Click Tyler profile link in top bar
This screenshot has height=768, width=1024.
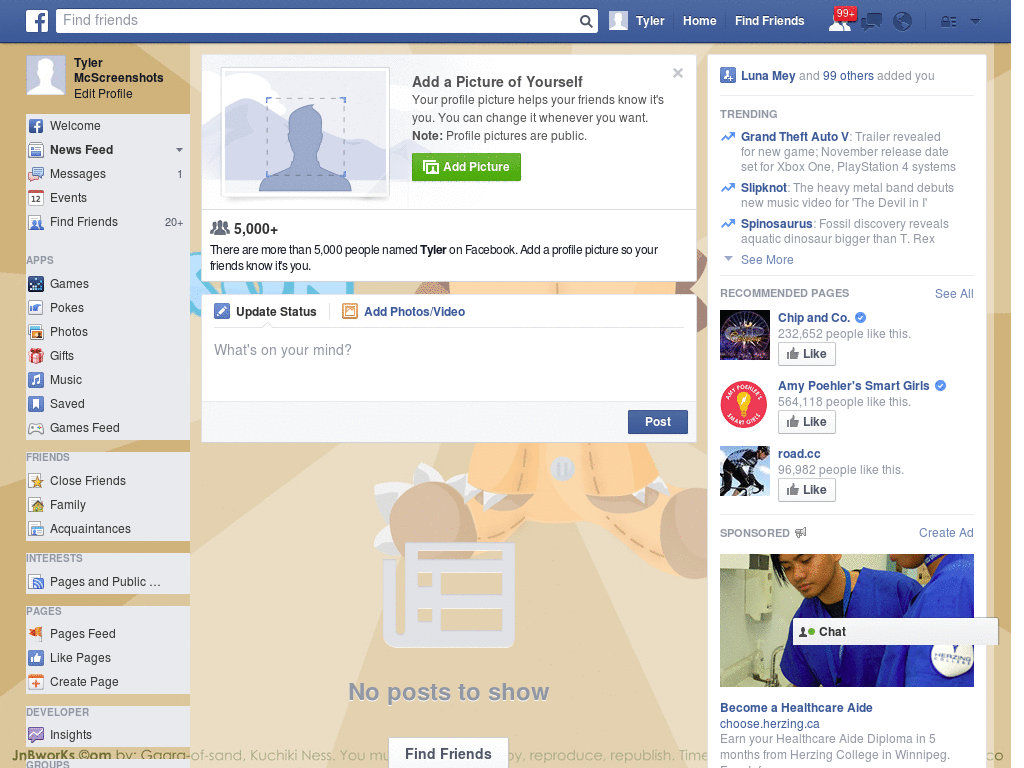pyautogui.click(x=637, y=21)
